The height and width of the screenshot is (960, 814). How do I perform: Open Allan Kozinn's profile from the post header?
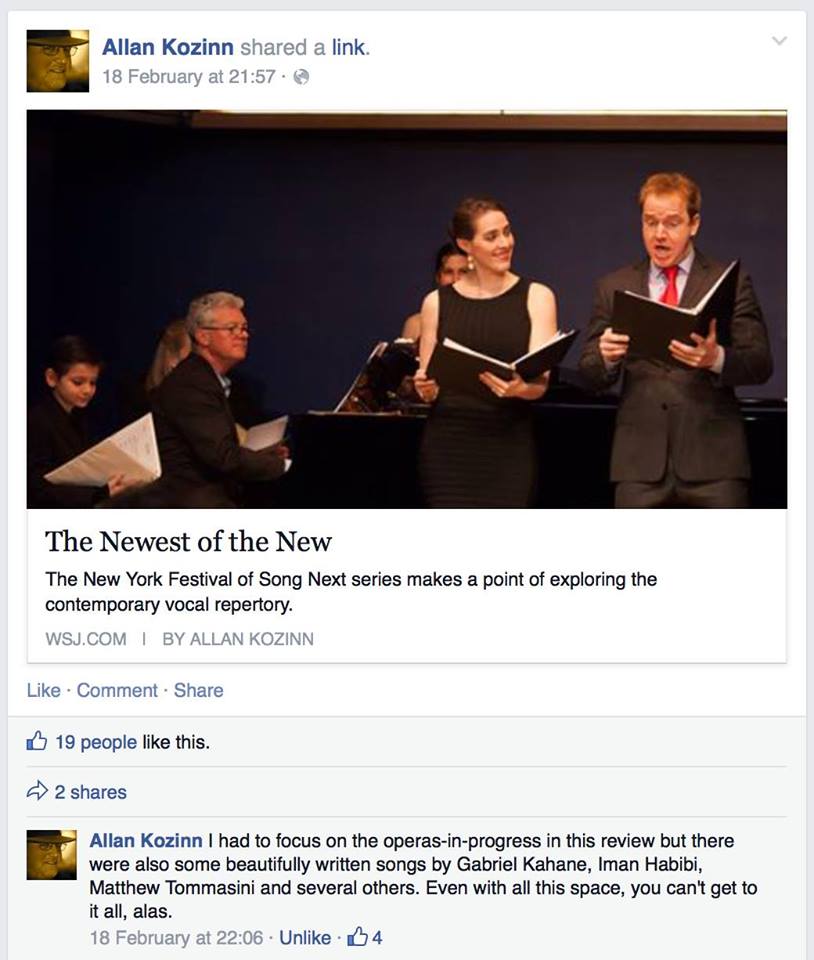tap(167, 47)
